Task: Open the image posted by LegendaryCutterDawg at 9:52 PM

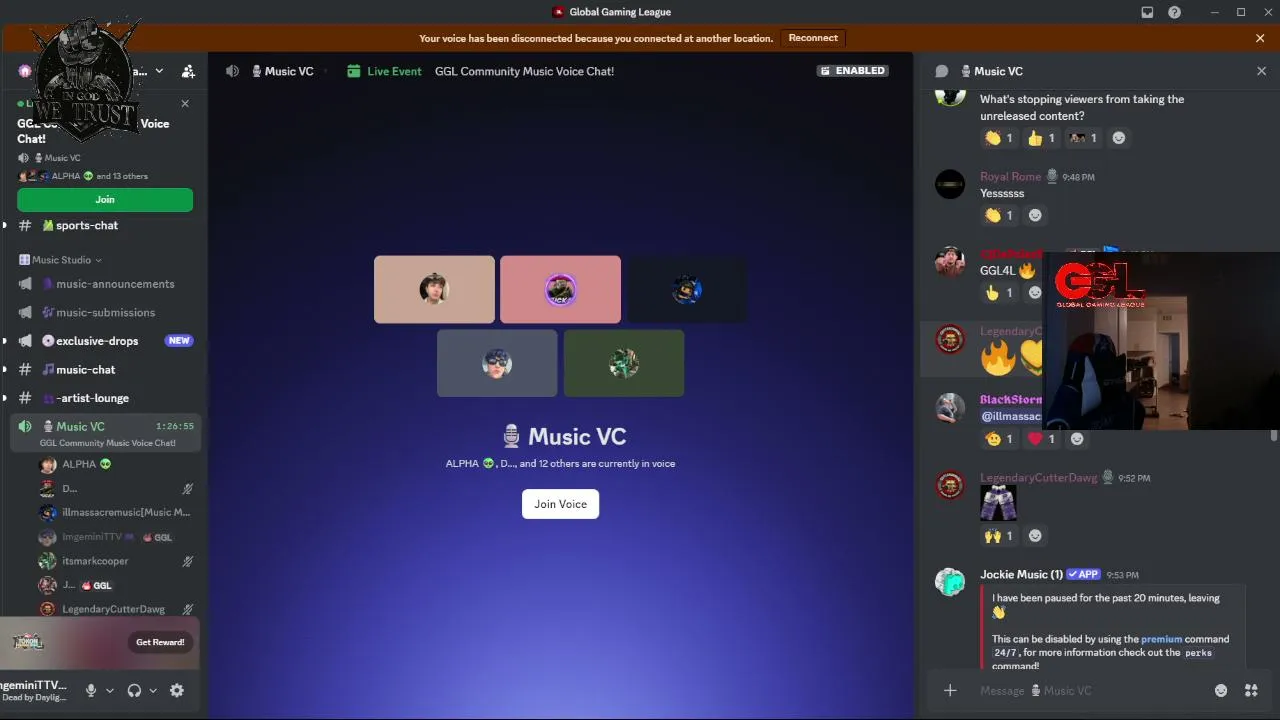Action: [x=998, y=504]
